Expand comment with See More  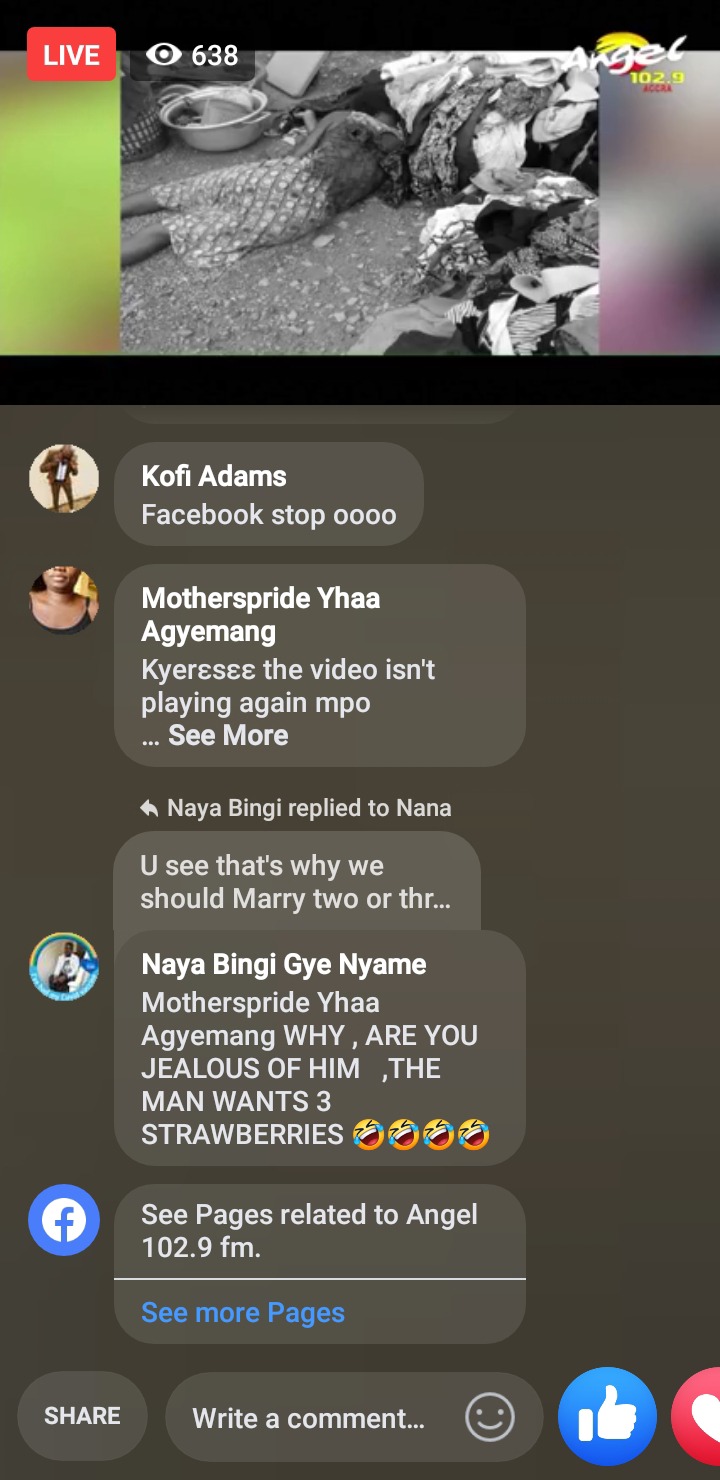pyautogui.click(x=228, y=735)
